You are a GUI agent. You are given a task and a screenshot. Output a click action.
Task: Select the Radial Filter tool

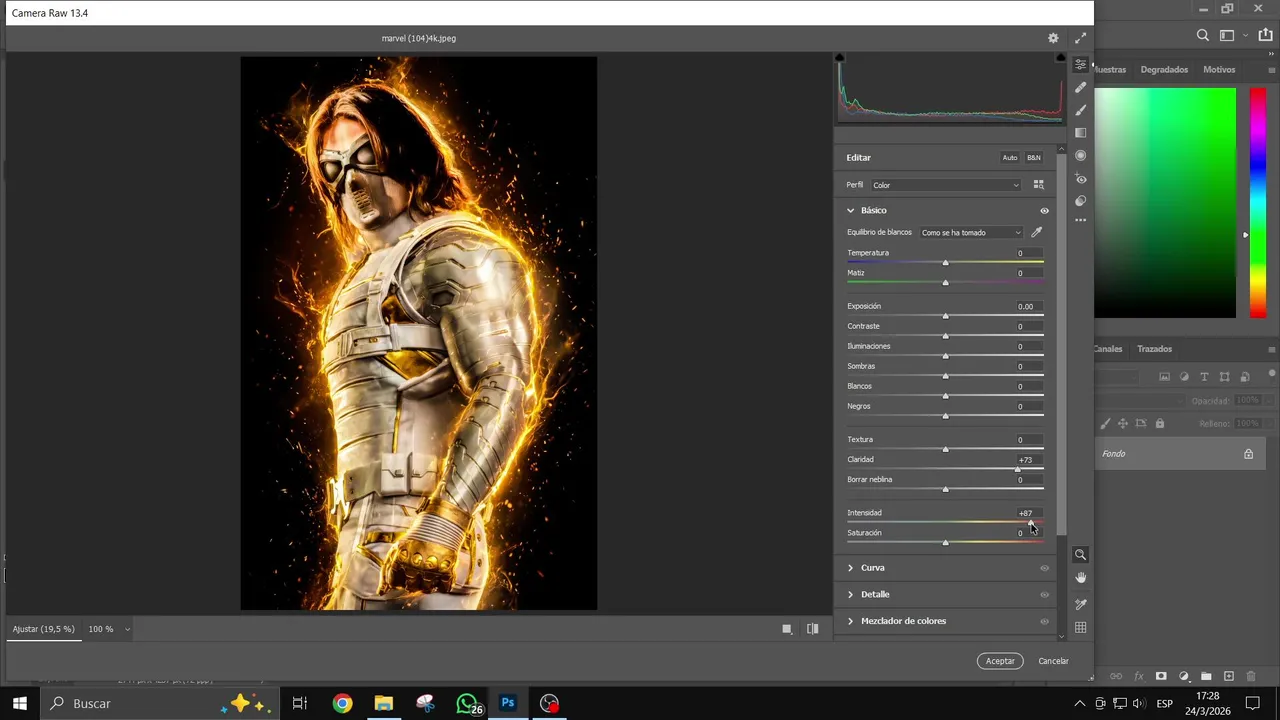point(1080,156)
